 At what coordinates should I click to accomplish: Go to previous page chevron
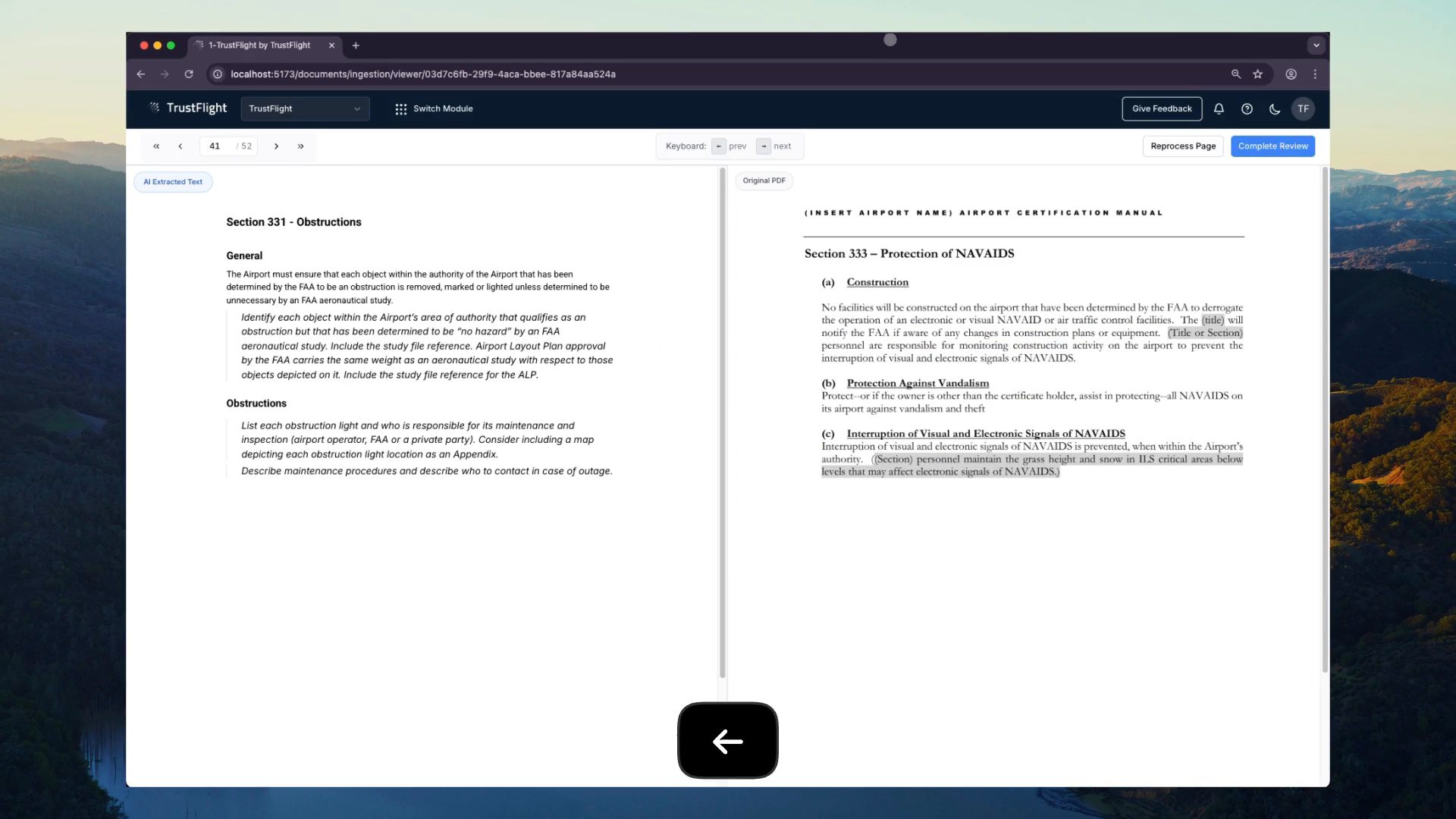(180, 146)
